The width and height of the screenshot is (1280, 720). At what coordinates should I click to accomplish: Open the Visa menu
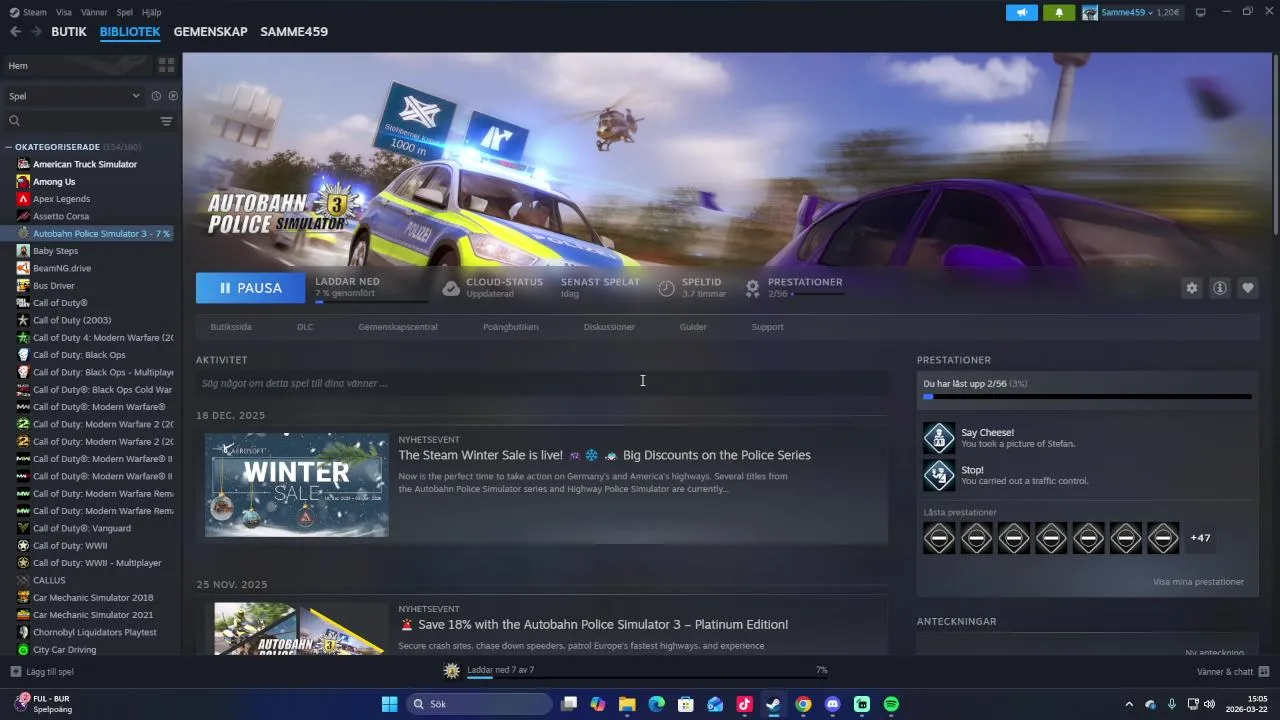coord(64,12)
